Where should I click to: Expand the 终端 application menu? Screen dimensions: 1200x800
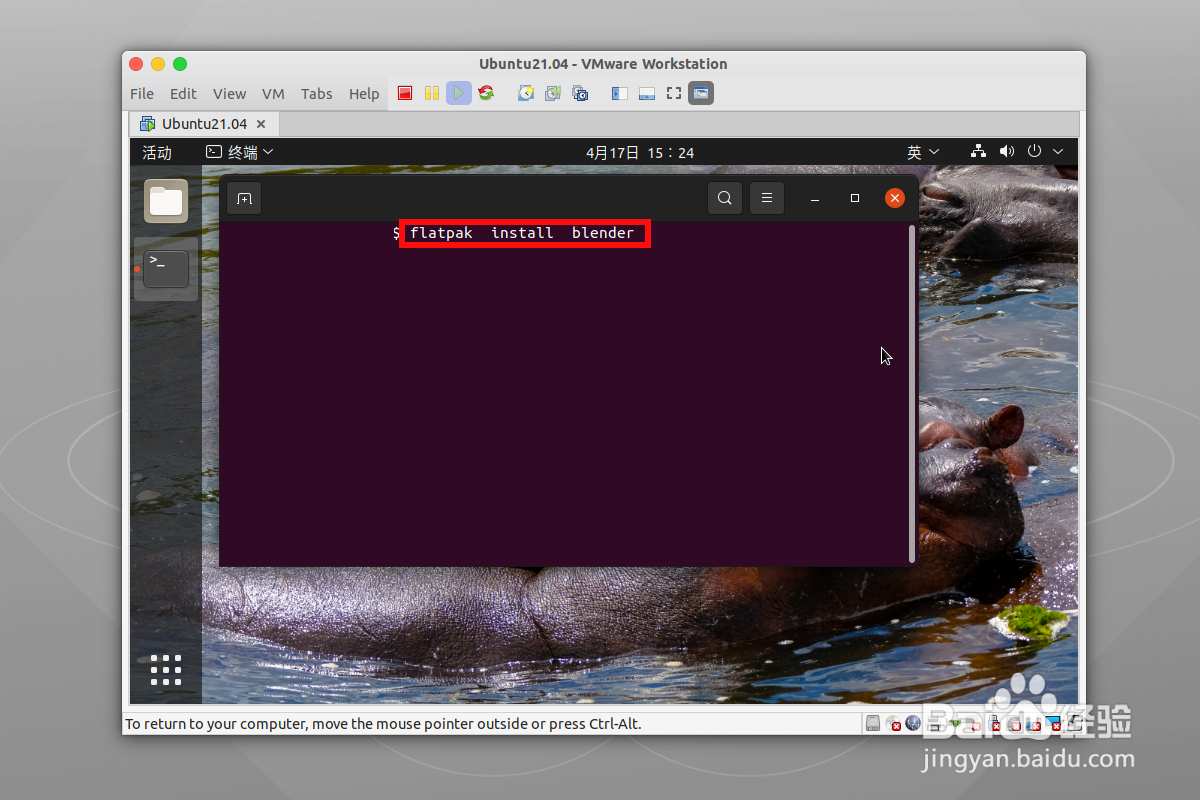pos(238,151)
